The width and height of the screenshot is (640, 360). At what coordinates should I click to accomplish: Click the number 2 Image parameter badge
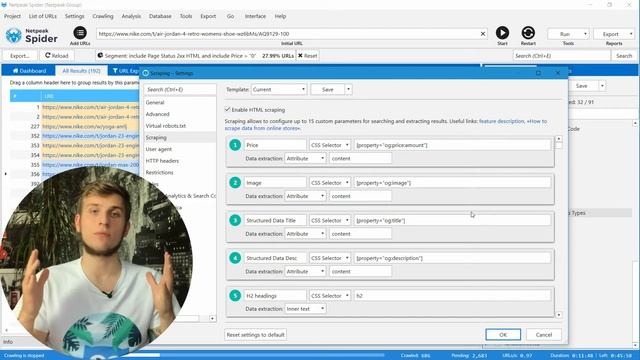coord(235,182)
